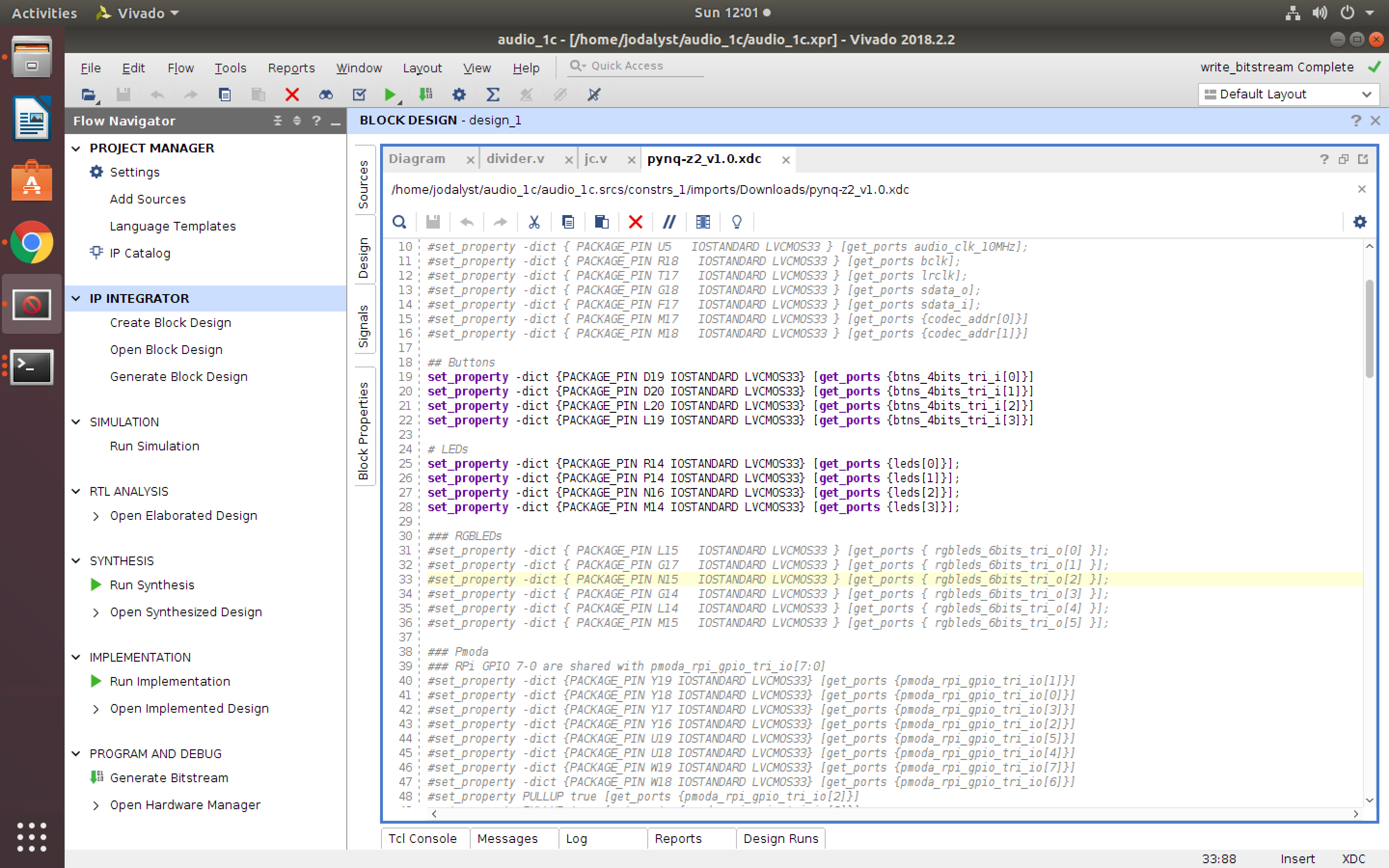
Task: Collapse the PROJECT MANAGER section
Action: point(76,148)
